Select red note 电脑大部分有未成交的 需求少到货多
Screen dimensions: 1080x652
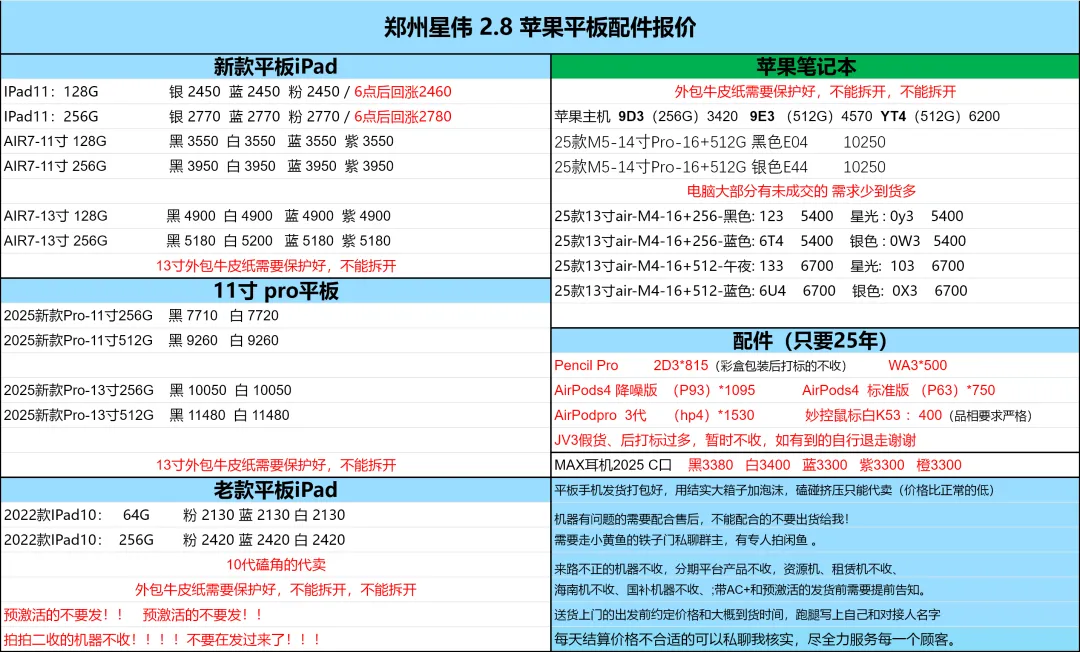(801, 191)
